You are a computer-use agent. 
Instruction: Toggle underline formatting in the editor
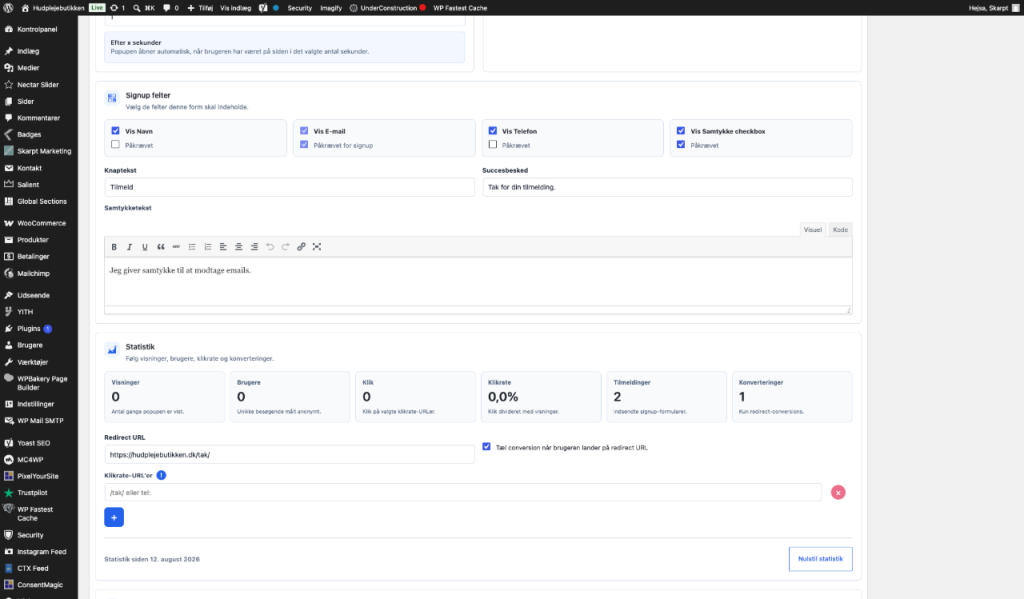[145, 247]
